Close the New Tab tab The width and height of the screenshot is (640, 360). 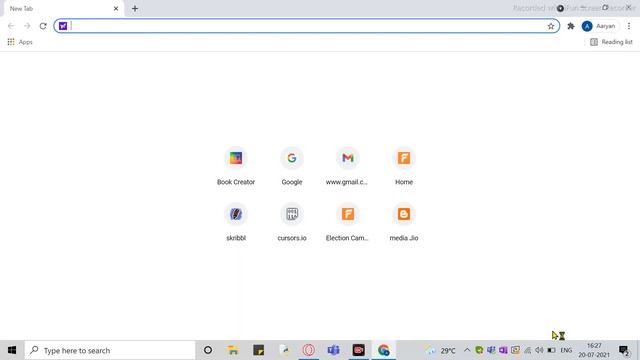116,9
